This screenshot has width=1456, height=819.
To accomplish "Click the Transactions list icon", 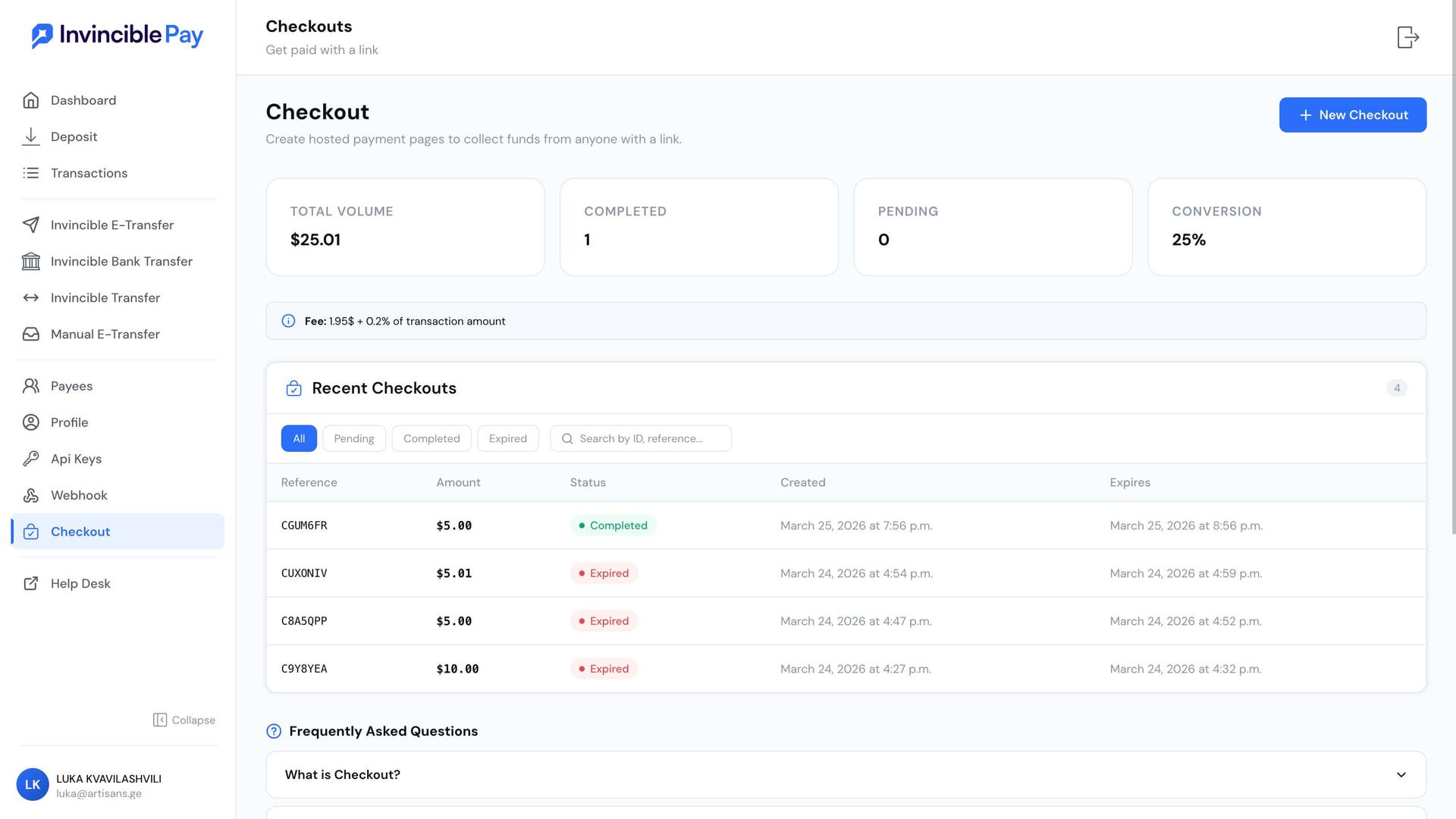I will pyautogui.click(x=31, y=173).
